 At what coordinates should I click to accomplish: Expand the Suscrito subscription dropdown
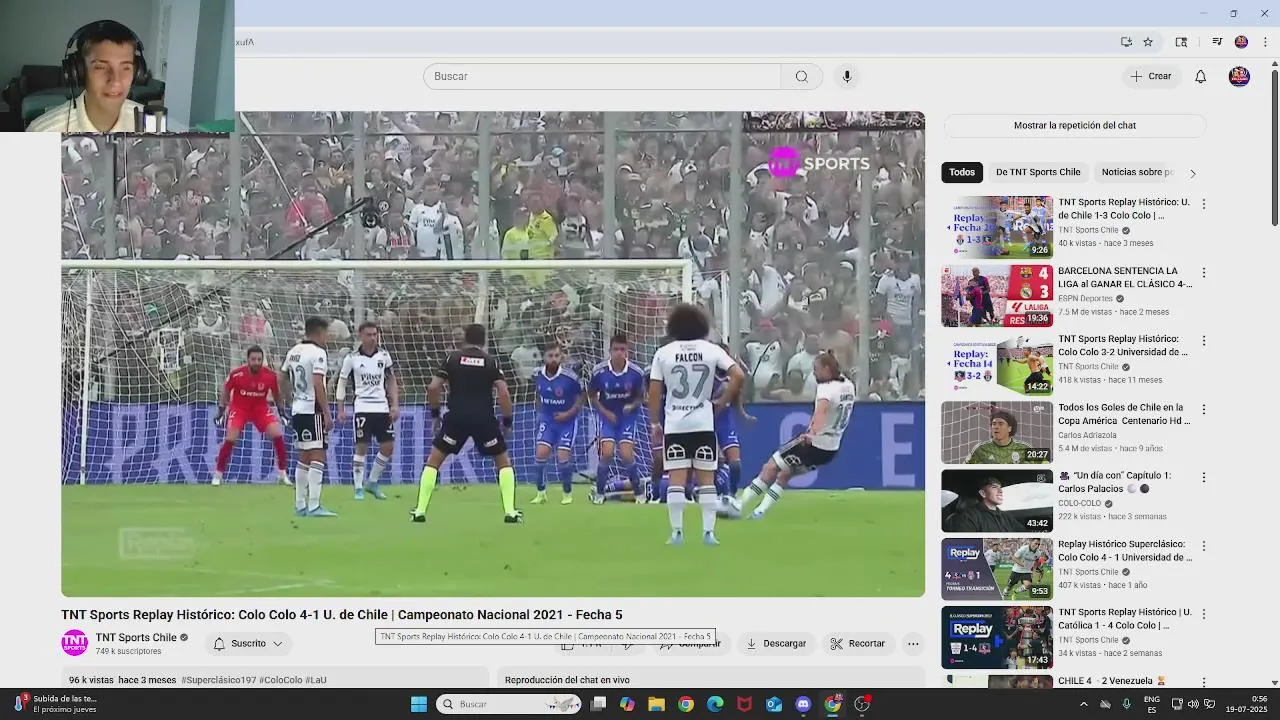click(248, 643)
